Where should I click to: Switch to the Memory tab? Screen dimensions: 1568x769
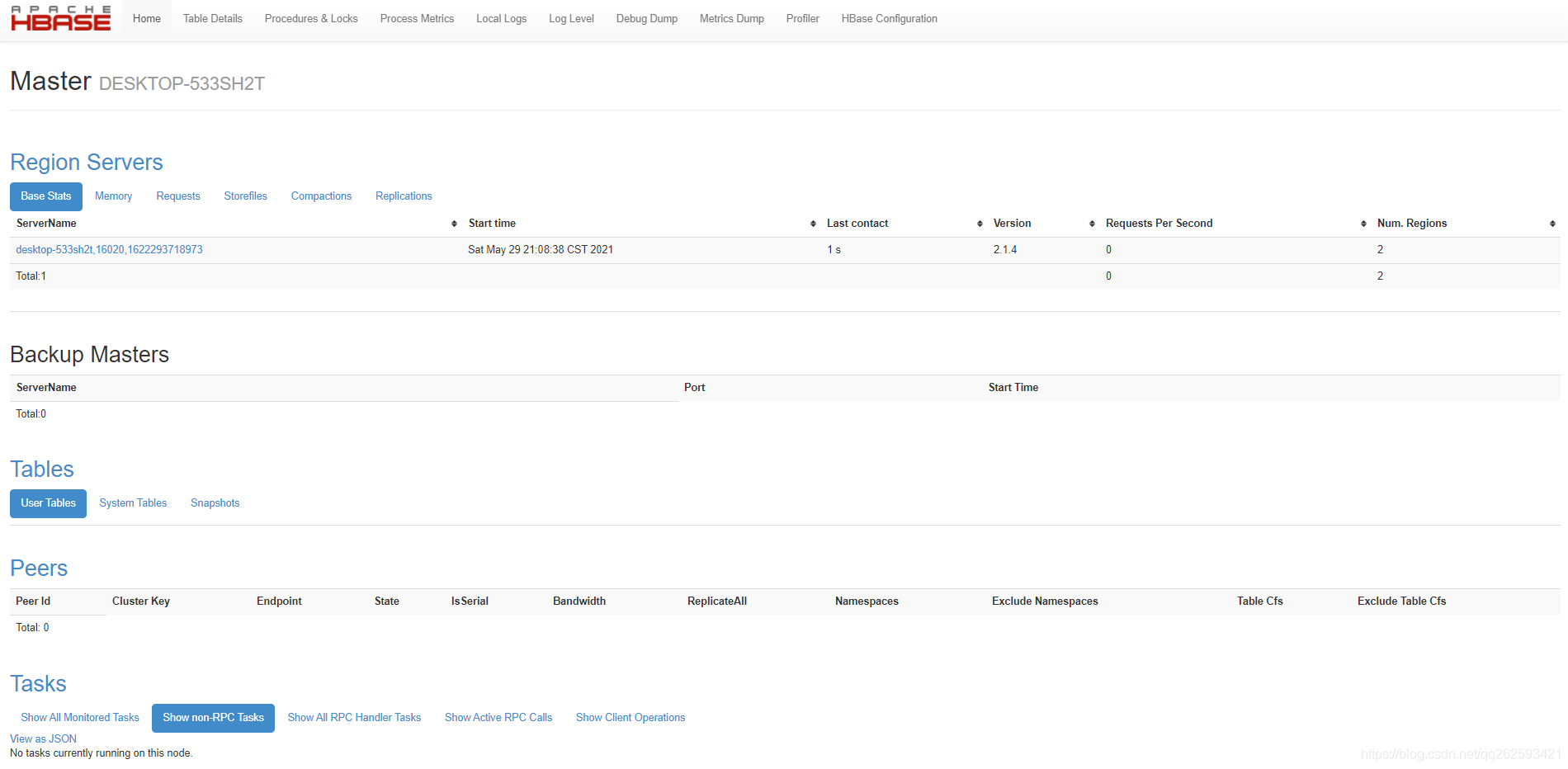tap(114, 196)
